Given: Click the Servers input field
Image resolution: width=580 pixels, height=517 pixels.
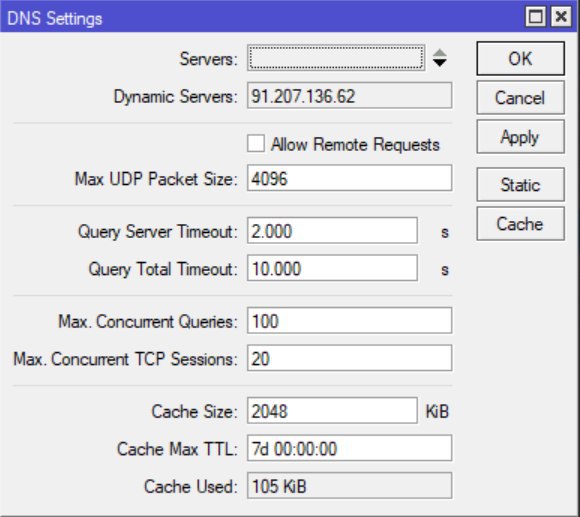Looking at the screenshot, I should [x=336, y=58].
